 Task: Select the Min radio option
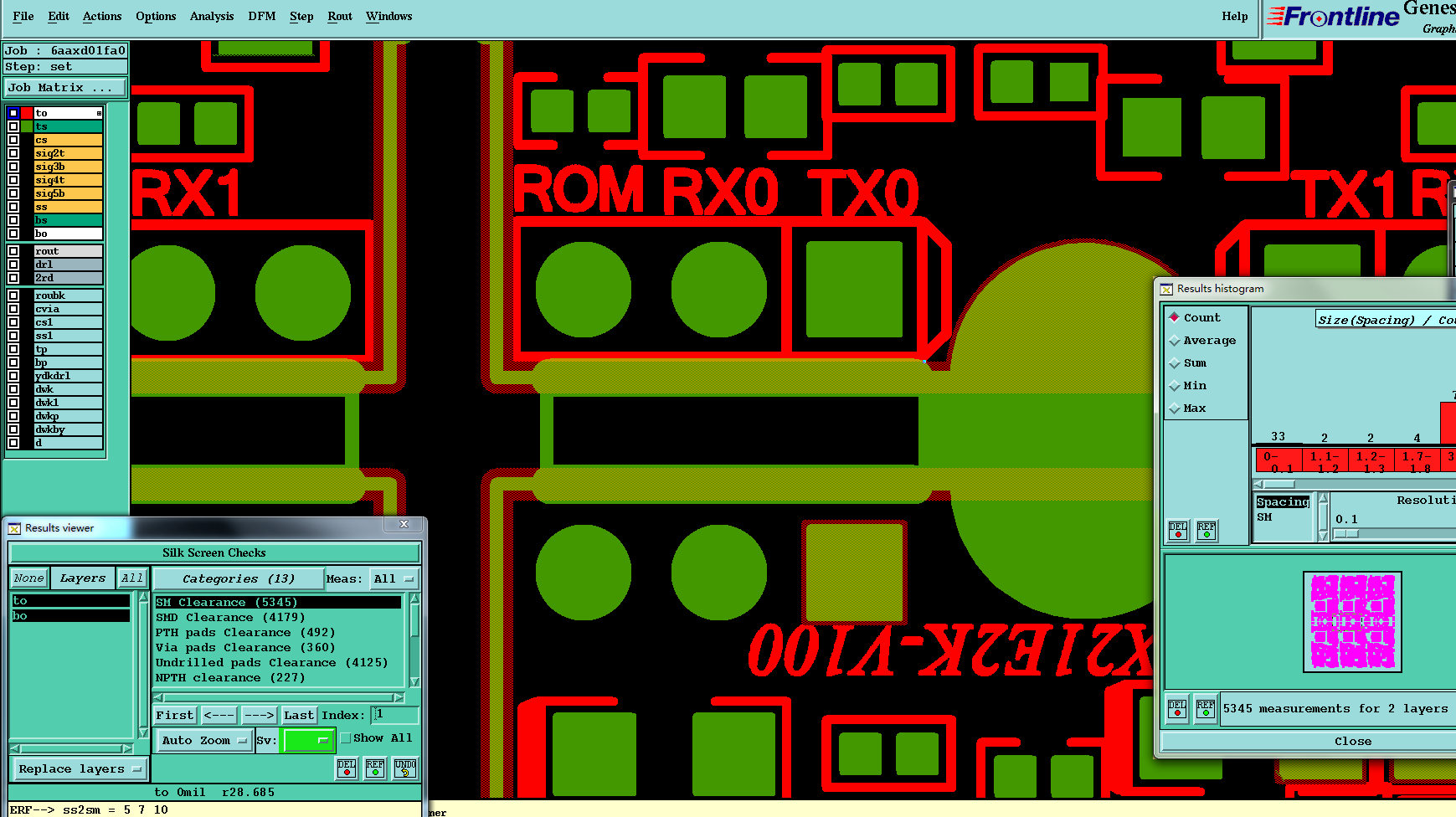1175,386
